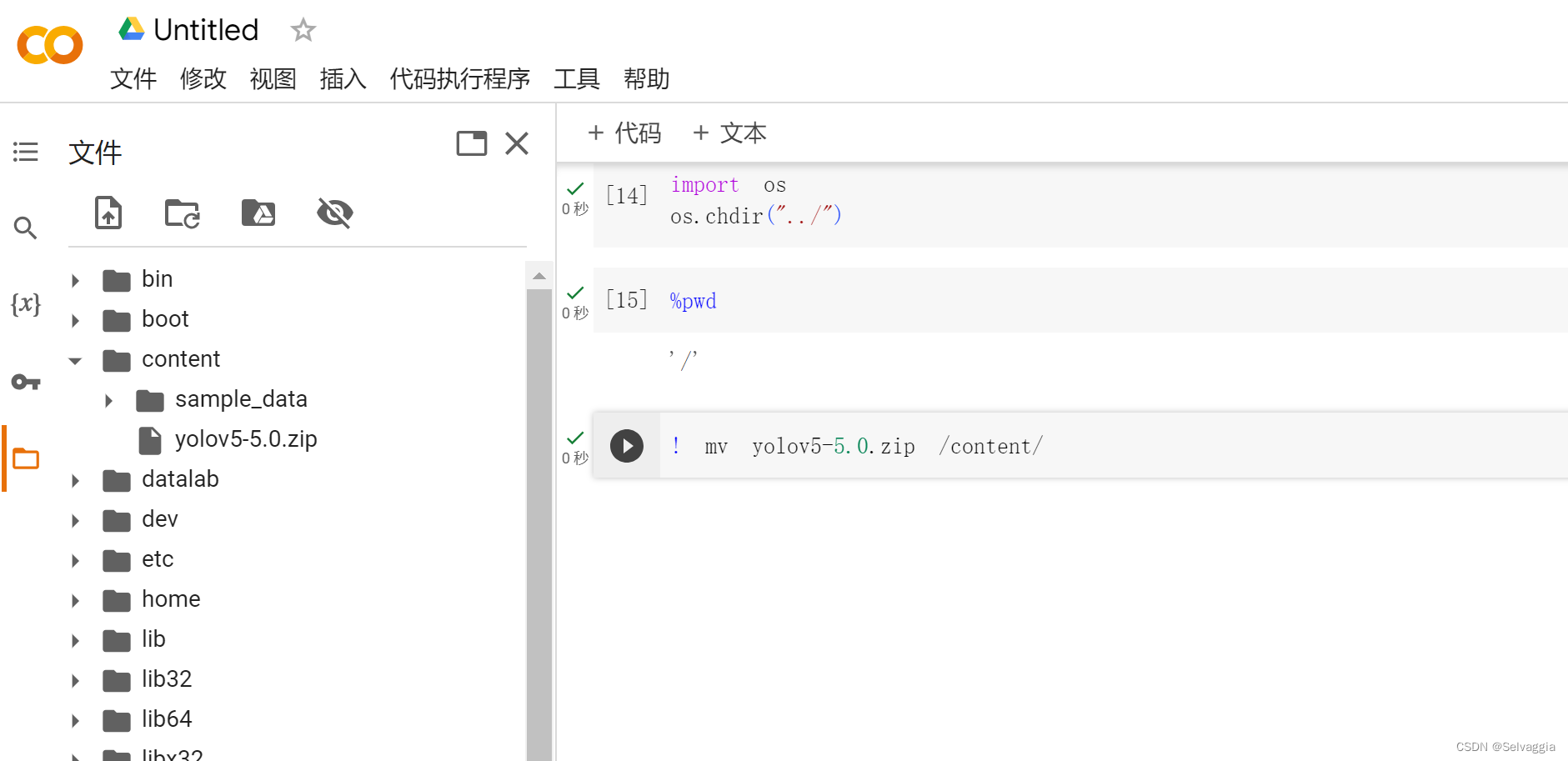This screenshot has height=761, width=1568.
Task: Run the mv yolov5 cell
Action: (x=627, y=446)
